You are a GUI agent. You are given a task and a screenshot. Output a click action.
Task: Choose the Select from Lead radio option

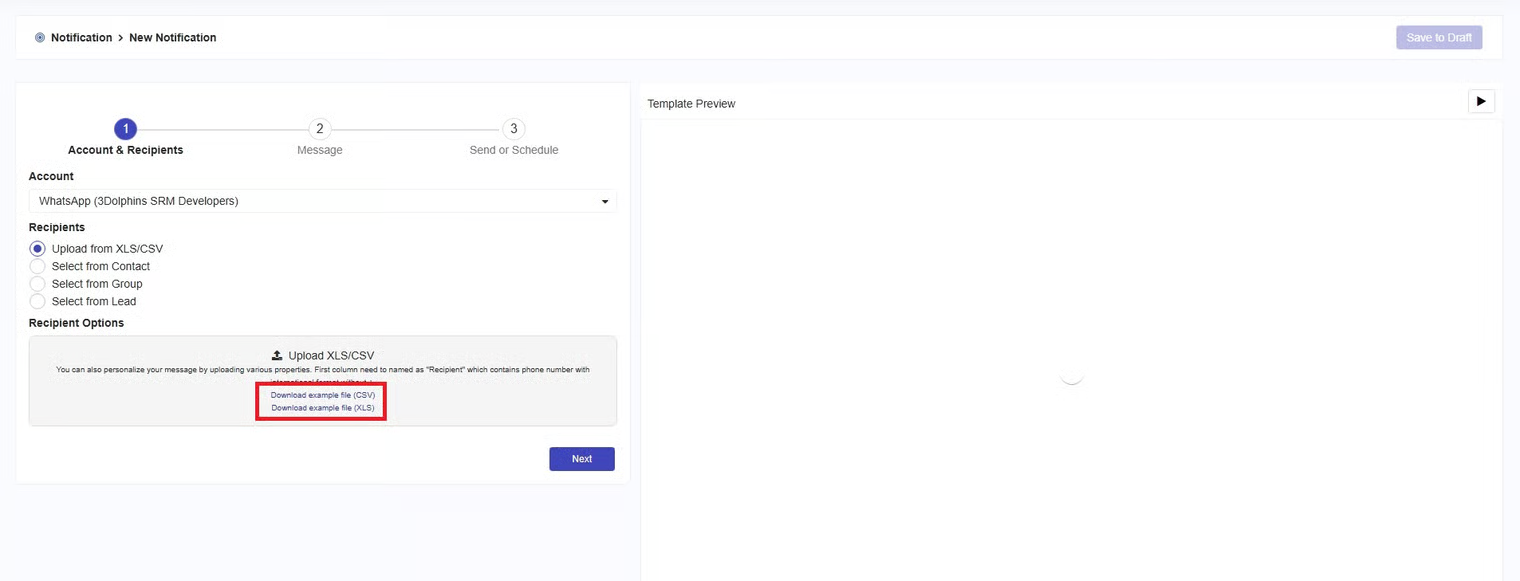coord(38,301)
